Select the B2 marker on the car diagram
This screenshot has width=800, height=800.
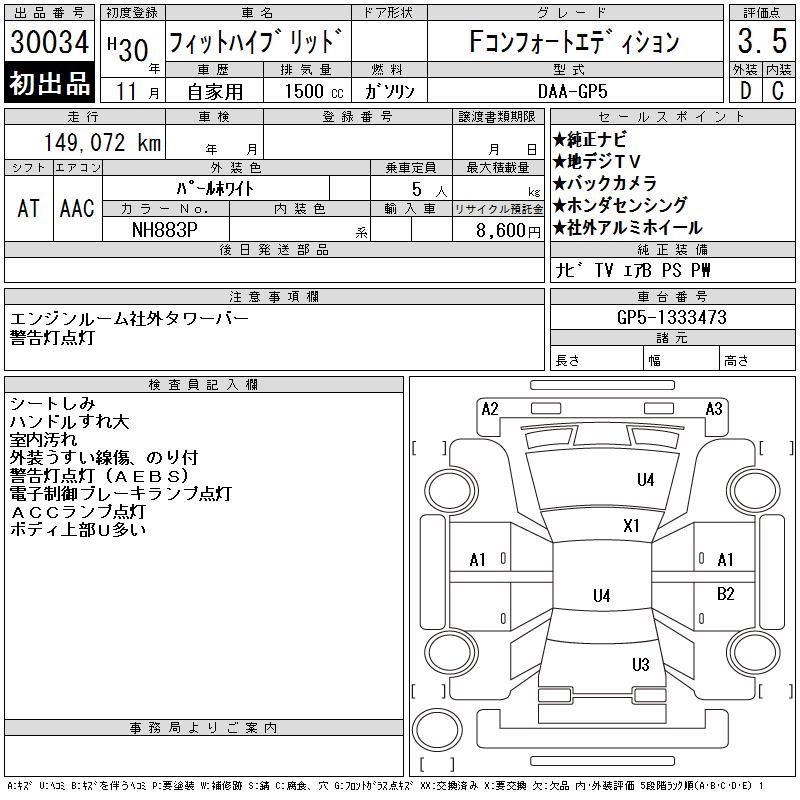[x=726, y=593]
